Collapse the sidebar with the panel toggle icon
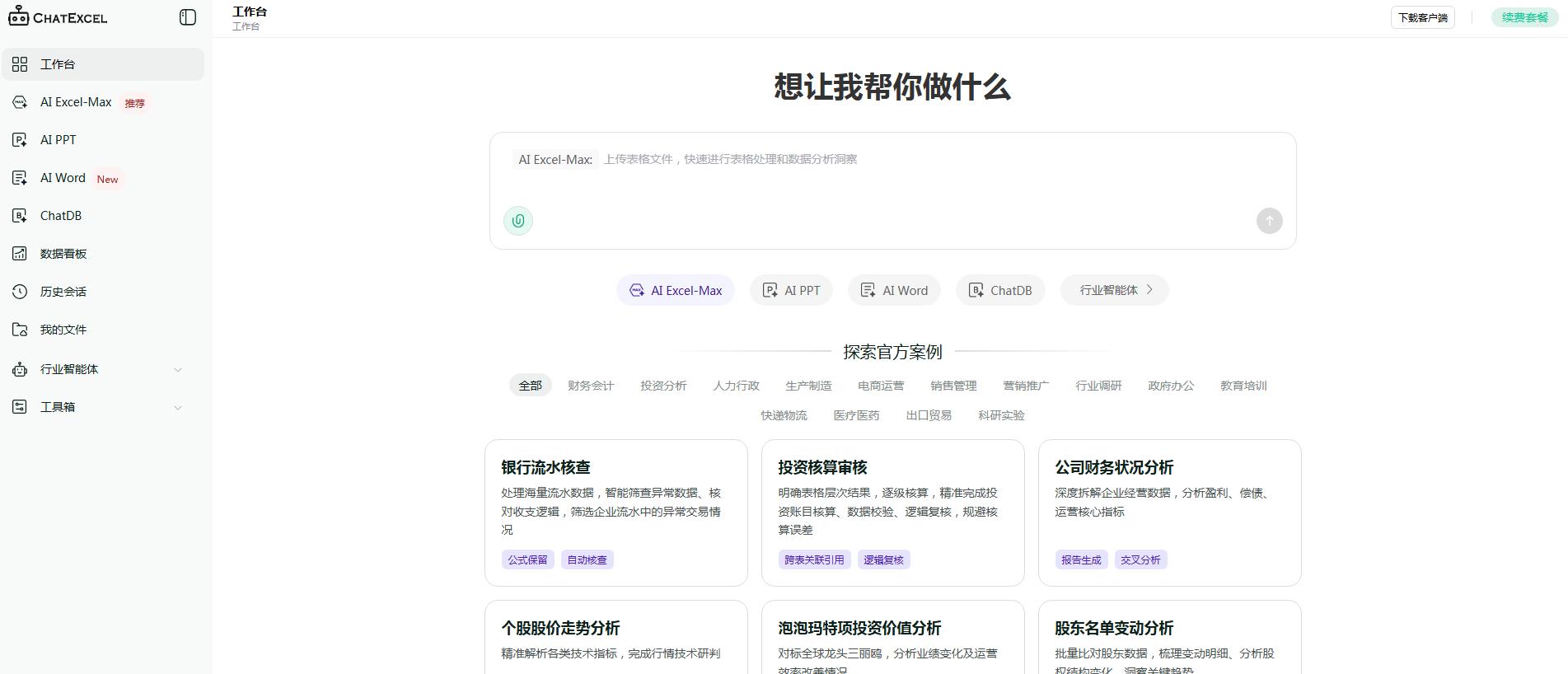The width and height of the screenshot is (1568, 674). pyautogui.click(x=188, y=17)
